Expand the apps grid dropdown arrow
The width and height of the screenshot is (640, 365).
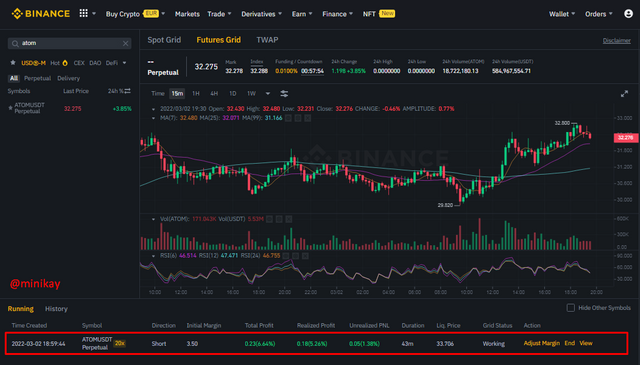pyautogui.click(x=94, y=13)
